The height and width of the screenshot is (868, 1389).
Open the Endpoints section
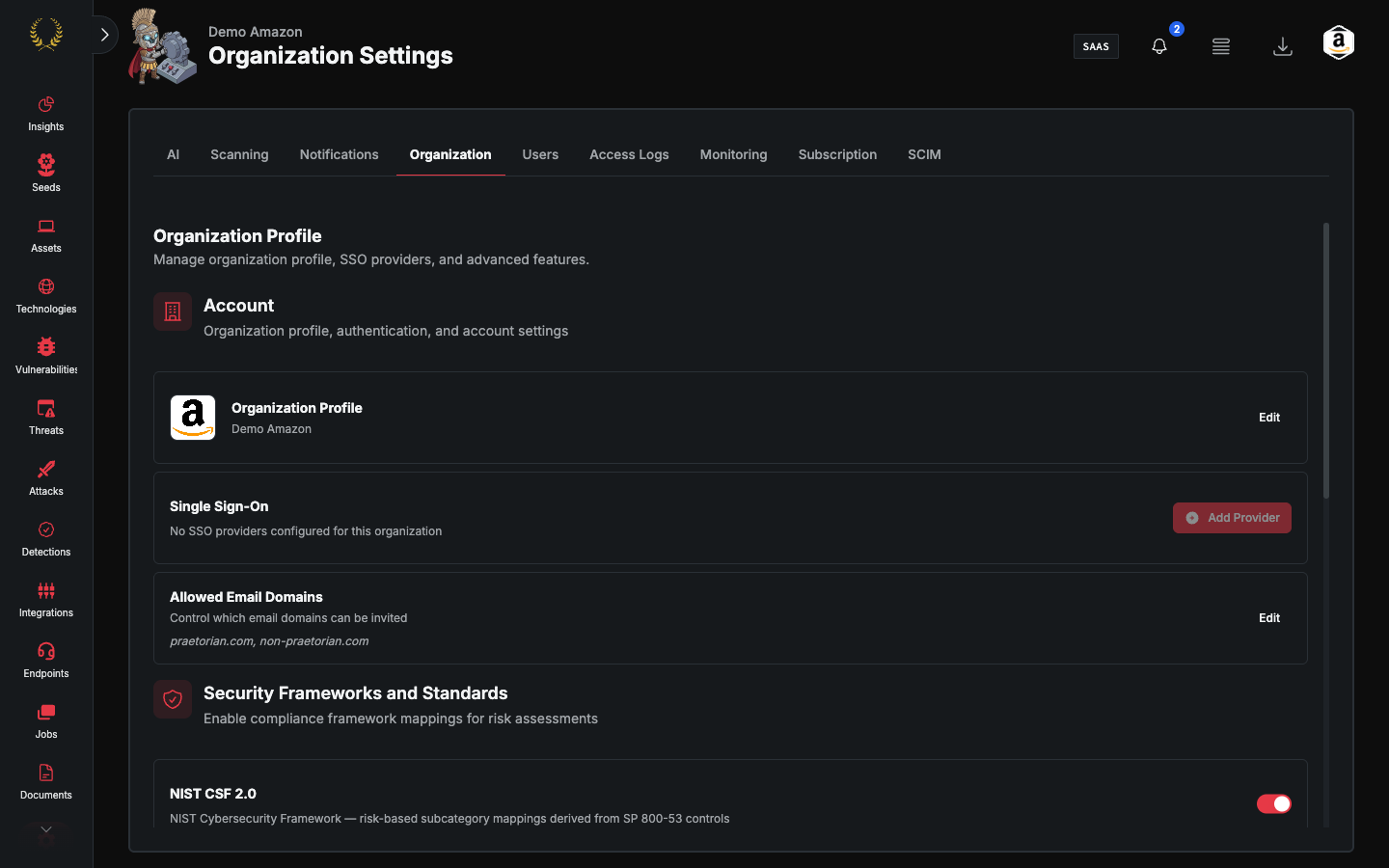(x=45, y=661)
